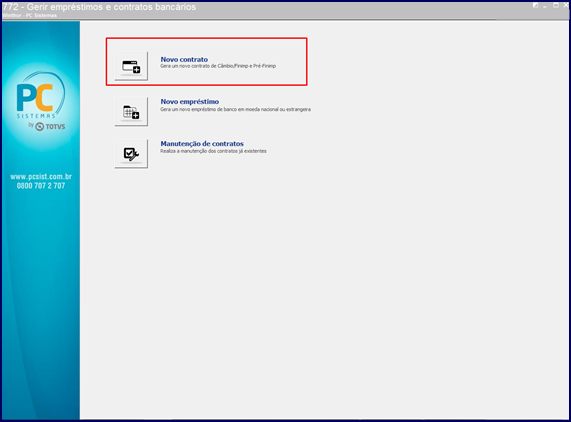Click the PC Sistemas logo in sidebar
The image size is (571, 422).
40,95
